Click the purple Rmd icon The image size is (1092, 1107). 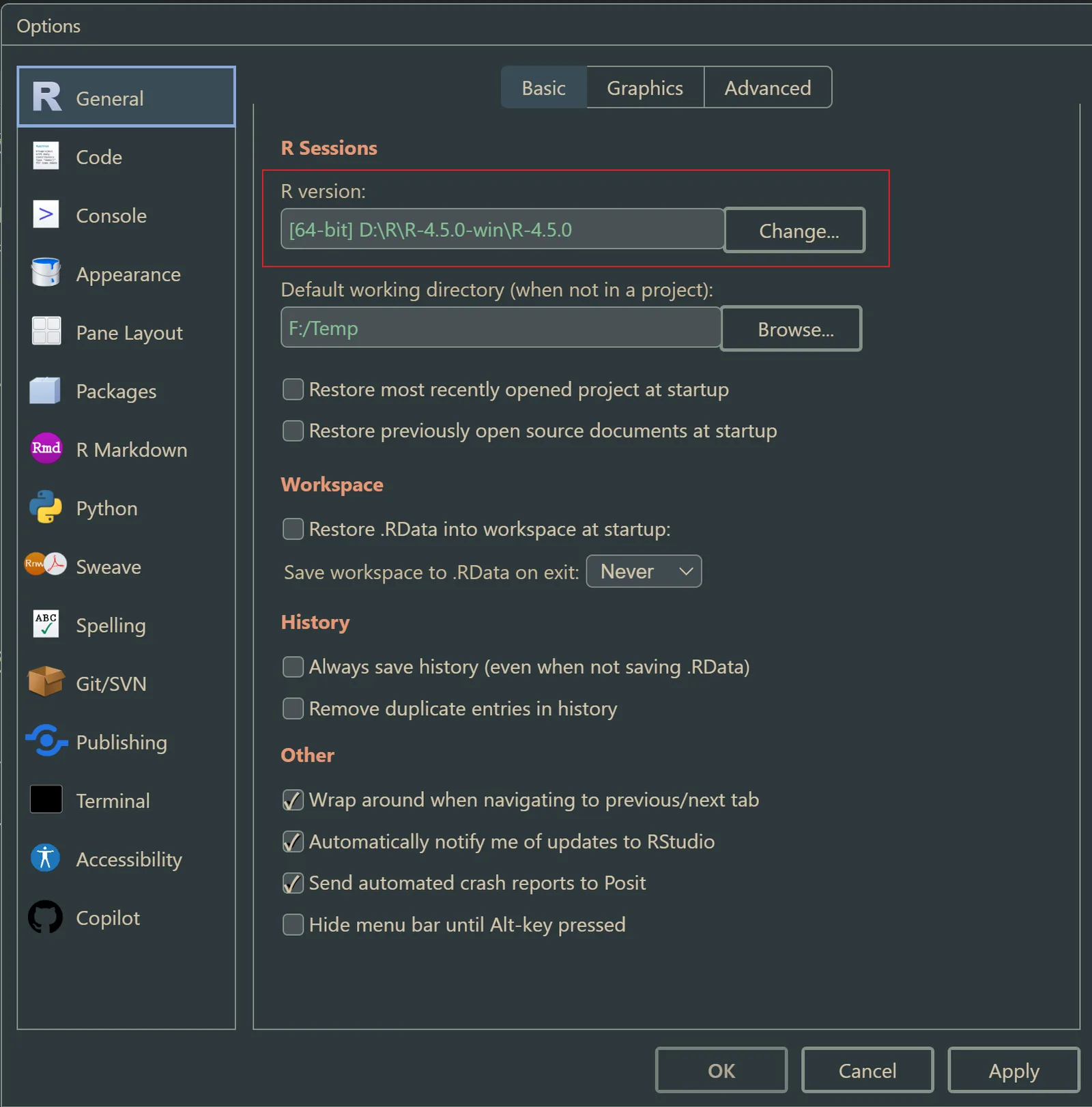click(46, 448)
